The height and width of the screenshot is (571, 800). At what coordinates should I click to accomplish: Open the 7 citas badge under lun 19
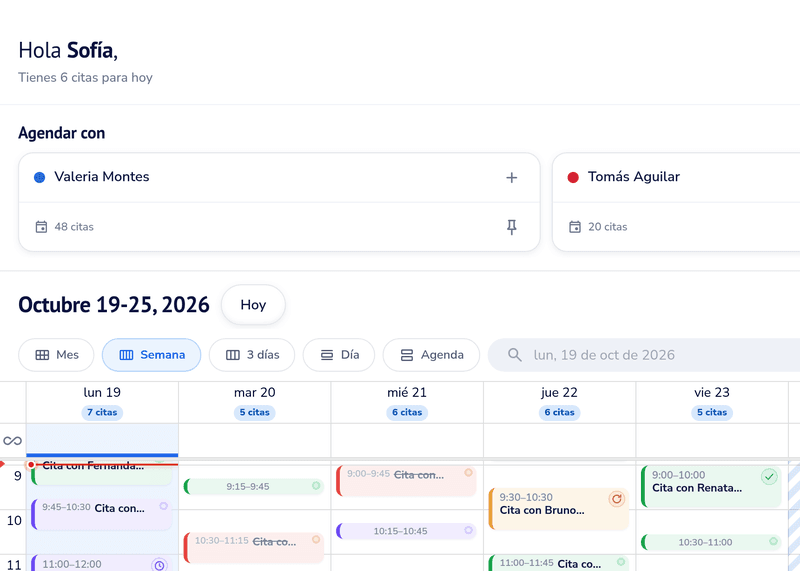(102, 412)
